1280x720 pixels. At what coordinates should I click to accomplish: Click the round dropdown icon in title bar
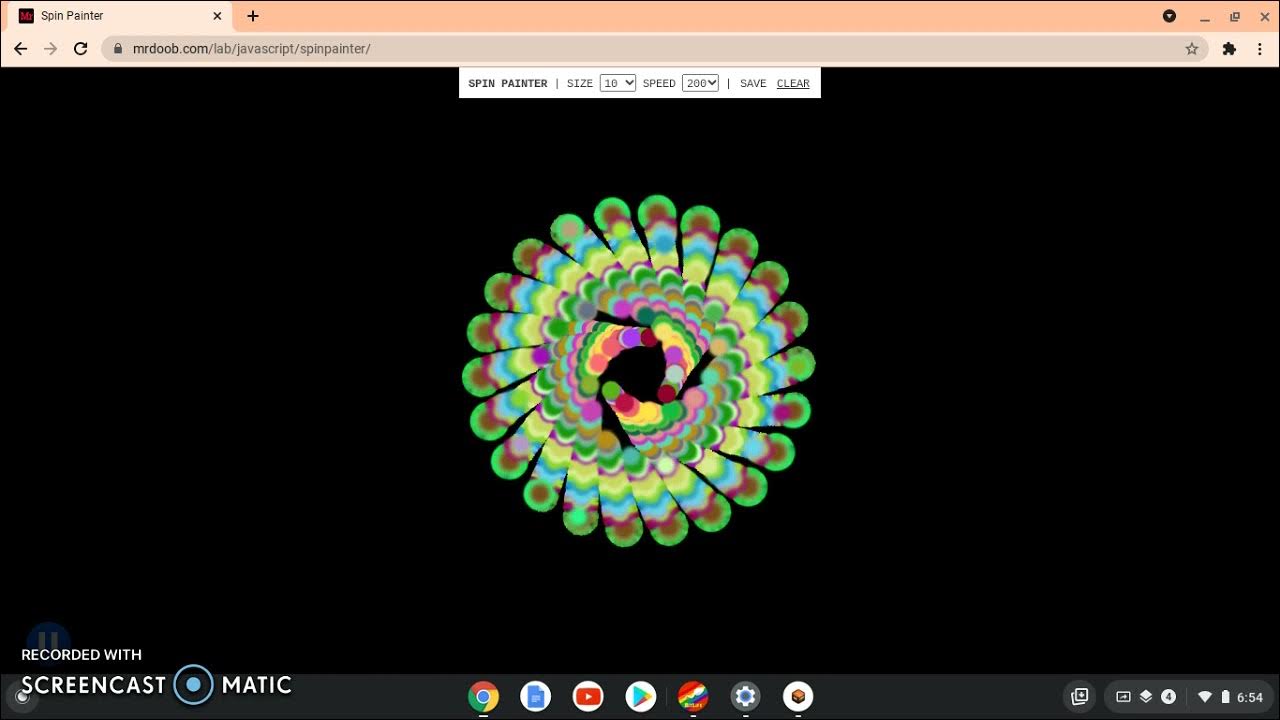pos(1169,16)
